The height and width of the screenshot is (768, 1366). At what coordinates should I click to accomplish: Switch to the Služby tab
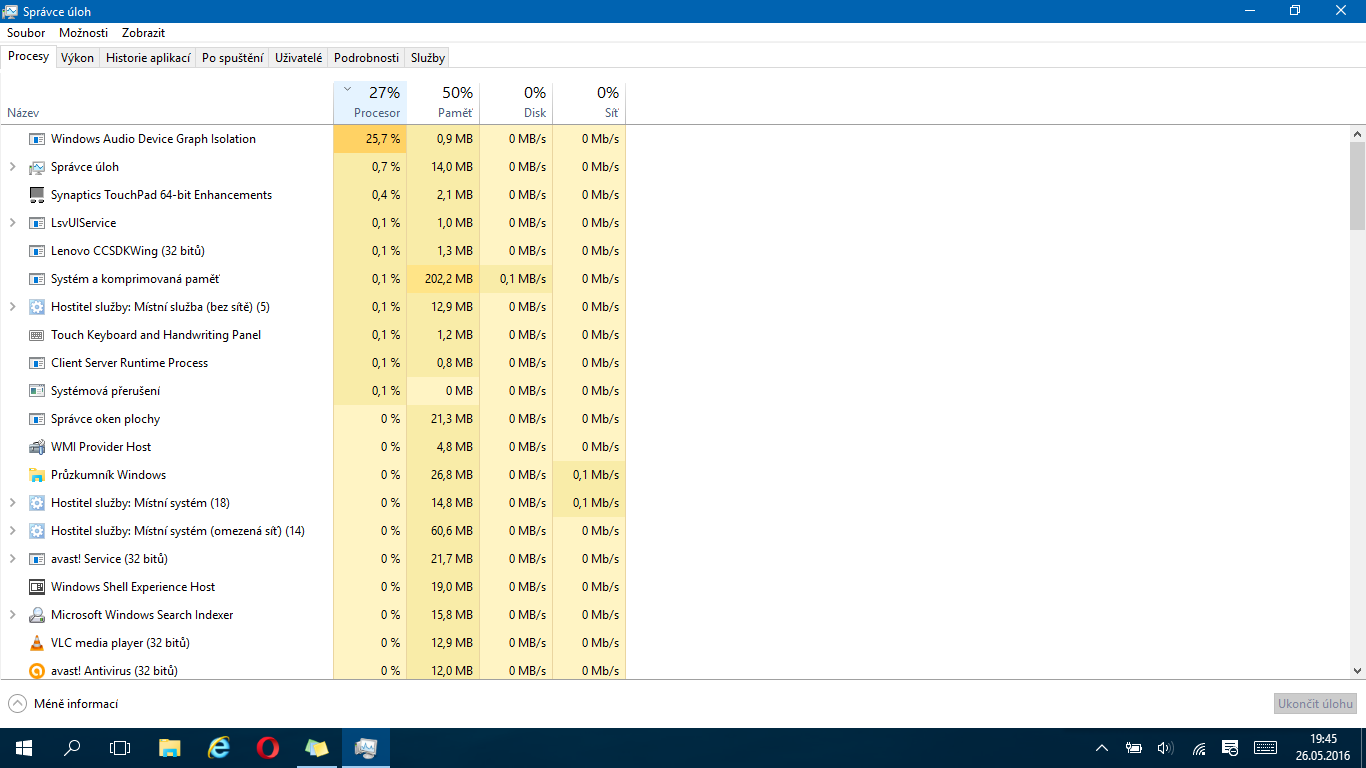pos(428,58)
